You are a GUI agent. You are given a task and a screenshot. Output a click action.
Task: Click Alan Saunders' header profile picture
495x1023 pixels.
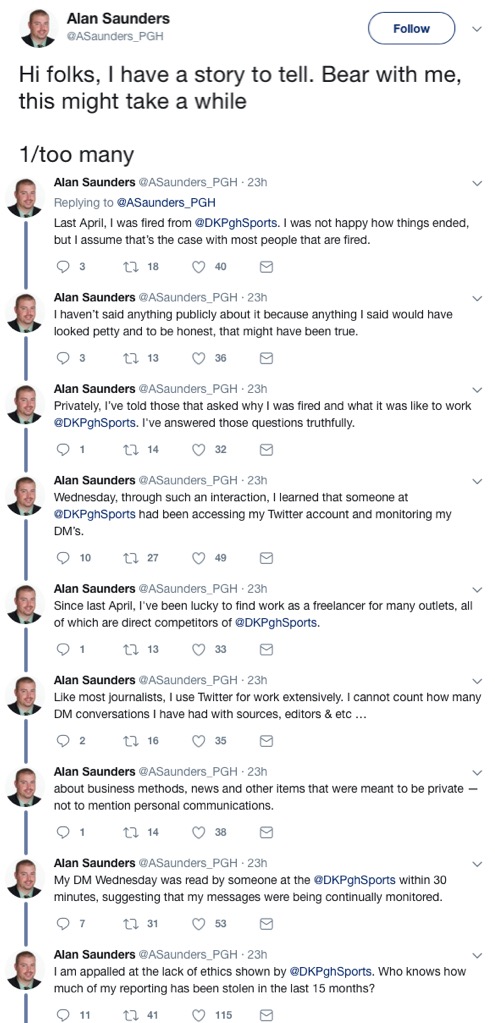click(x=38, y=27)
